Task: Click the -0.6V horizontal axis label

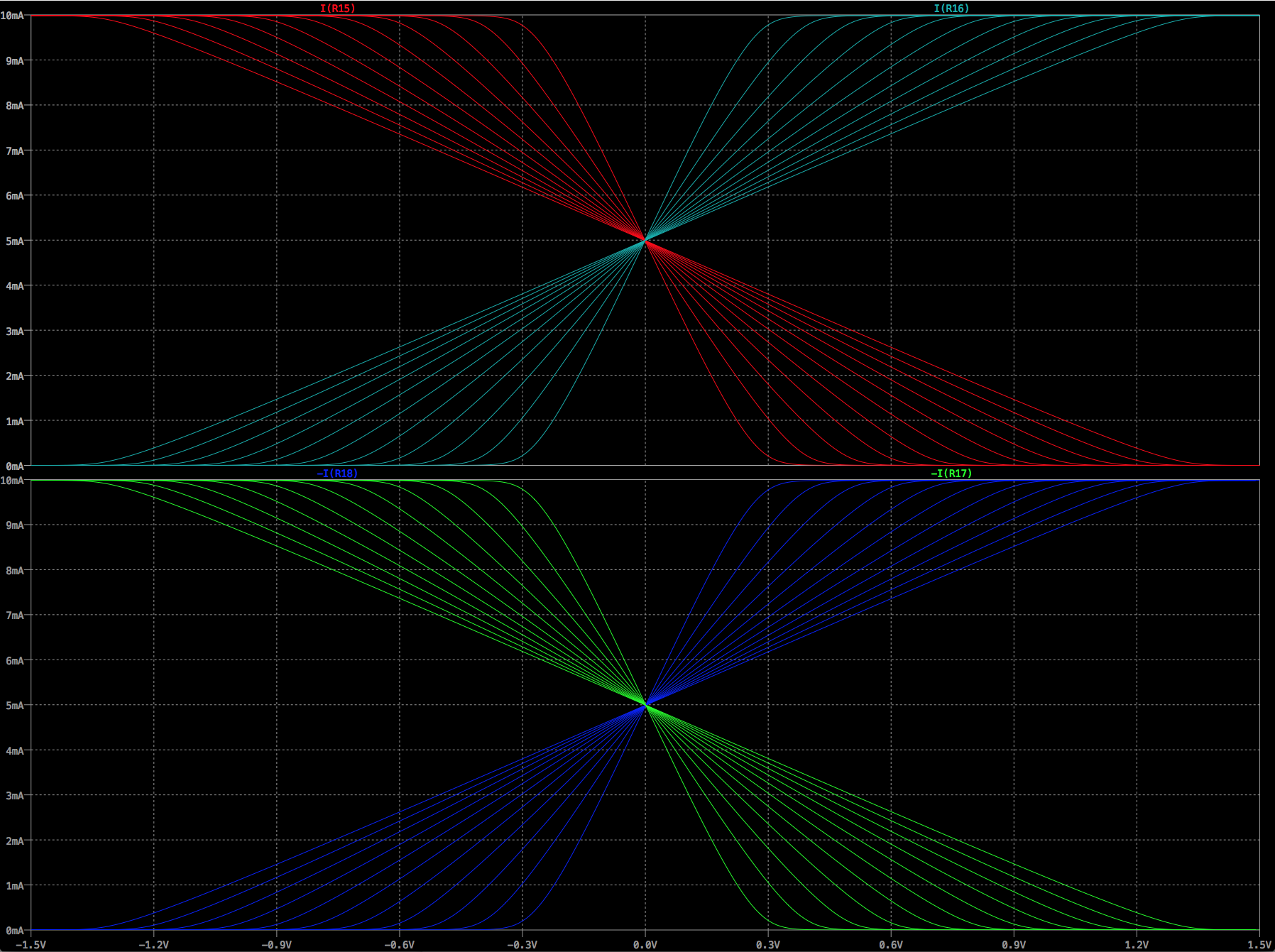Action: pos(399,945)
